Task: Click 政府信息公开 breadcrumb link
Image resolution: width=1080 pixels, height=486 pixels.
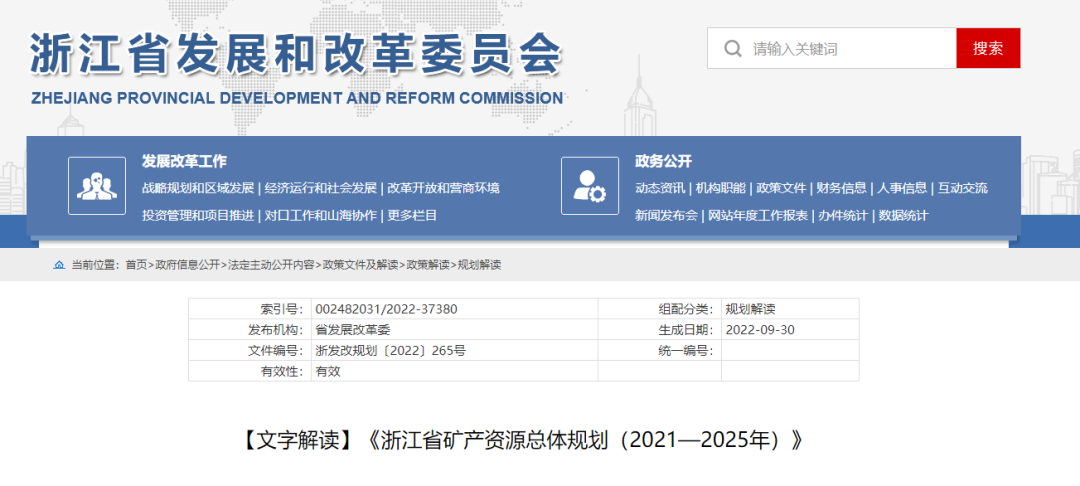Action: pyautogui.click(x=187, y=265)
